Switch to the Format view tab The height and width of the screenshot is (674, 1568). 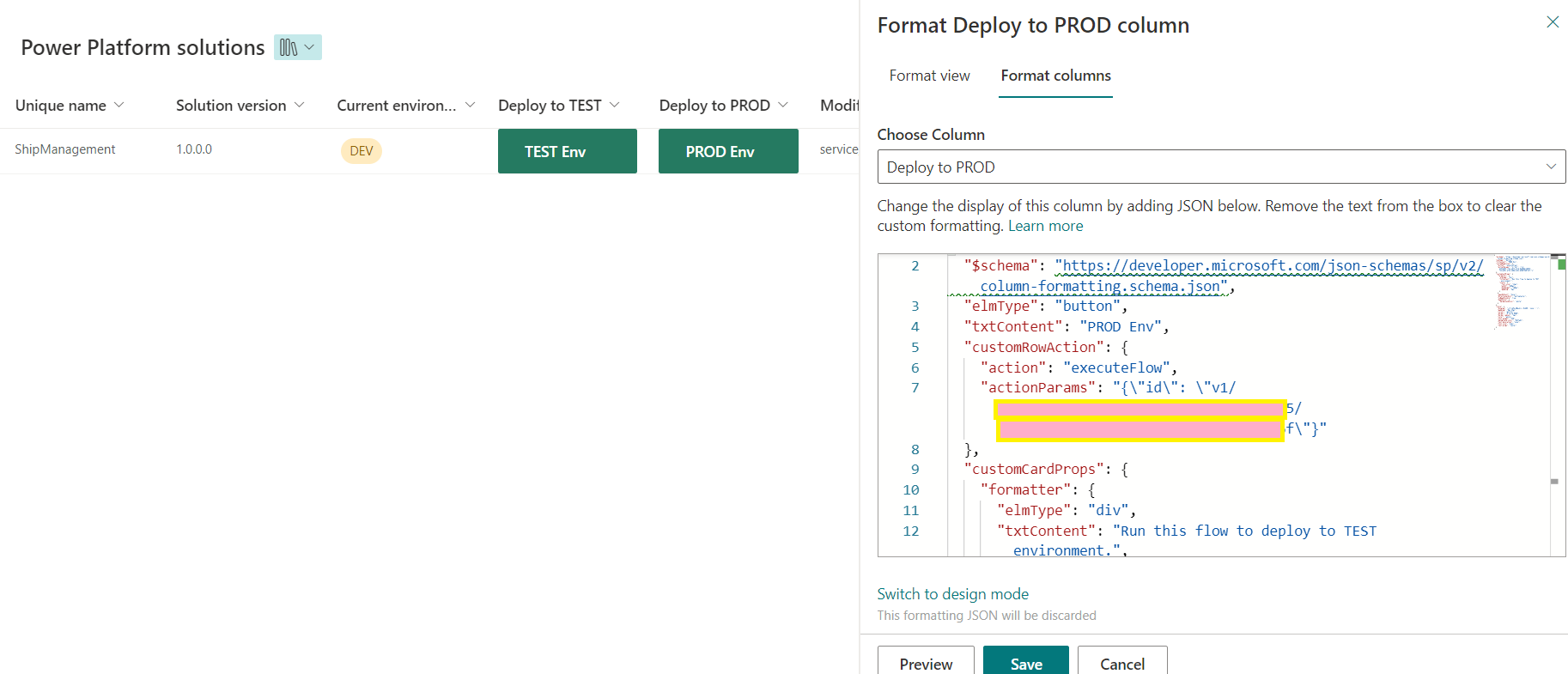(x=929, y=76)
